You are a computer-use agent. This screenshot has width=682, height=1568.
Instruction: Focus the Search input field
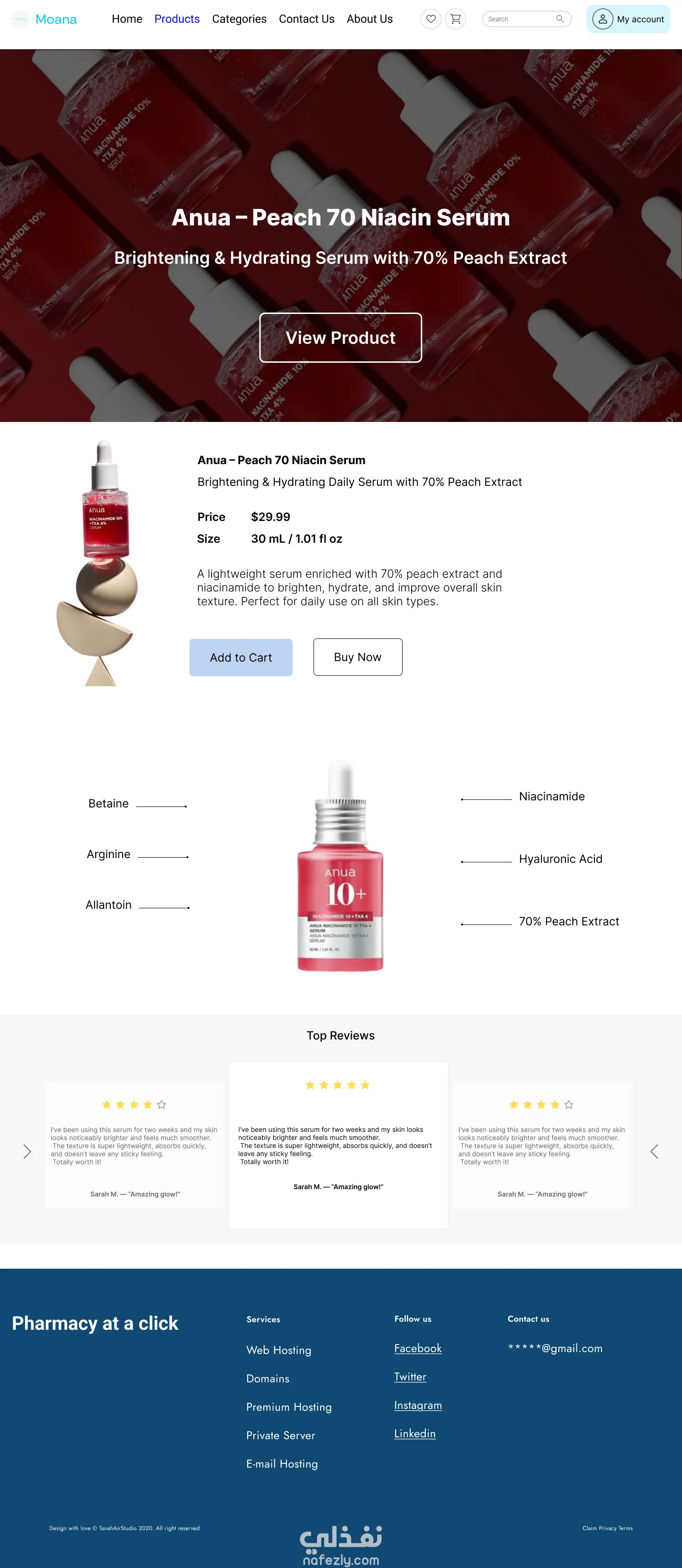520,19
